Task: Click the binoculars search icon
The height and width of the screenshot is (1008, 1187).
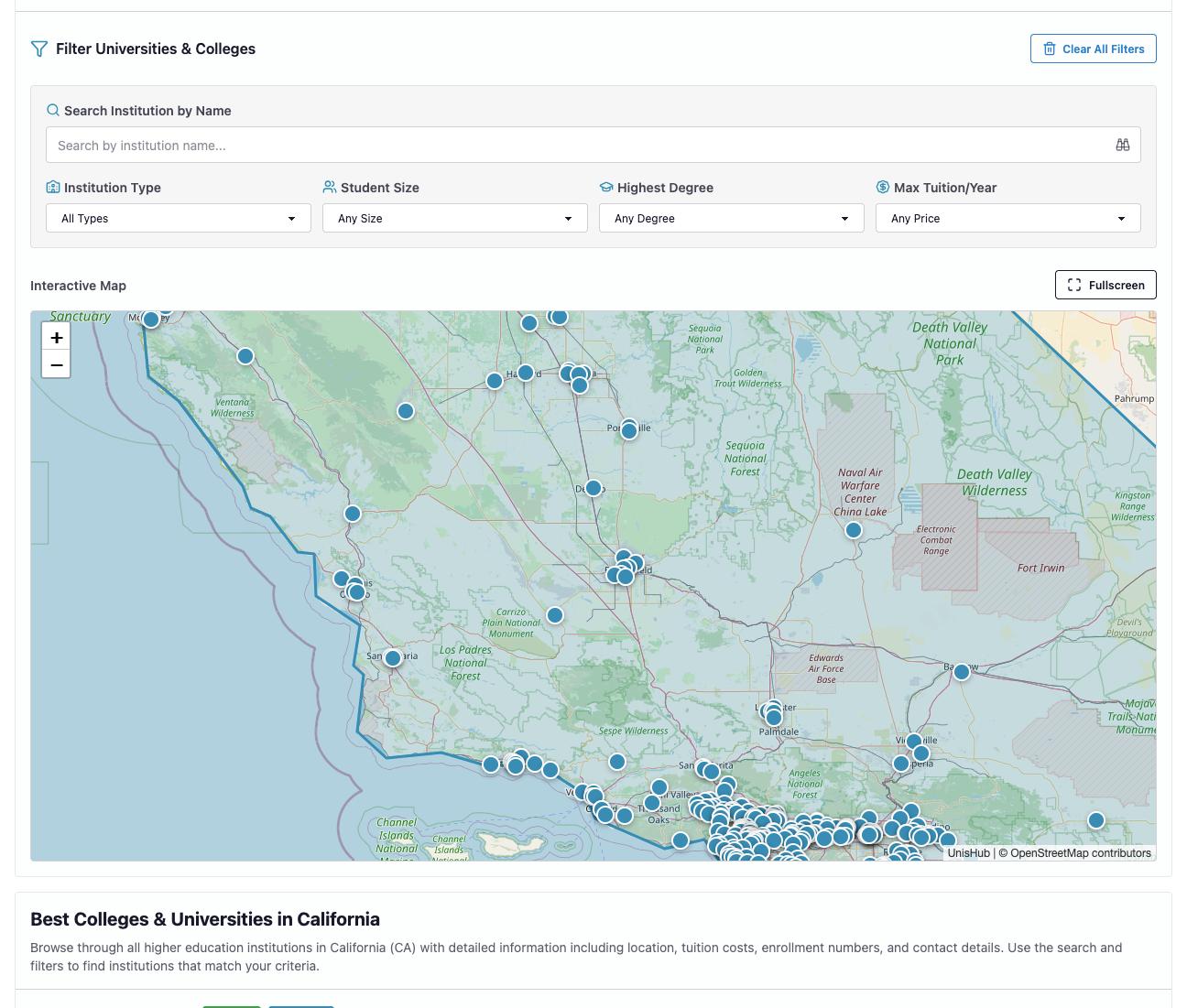Action: (x=1122, y=145)
